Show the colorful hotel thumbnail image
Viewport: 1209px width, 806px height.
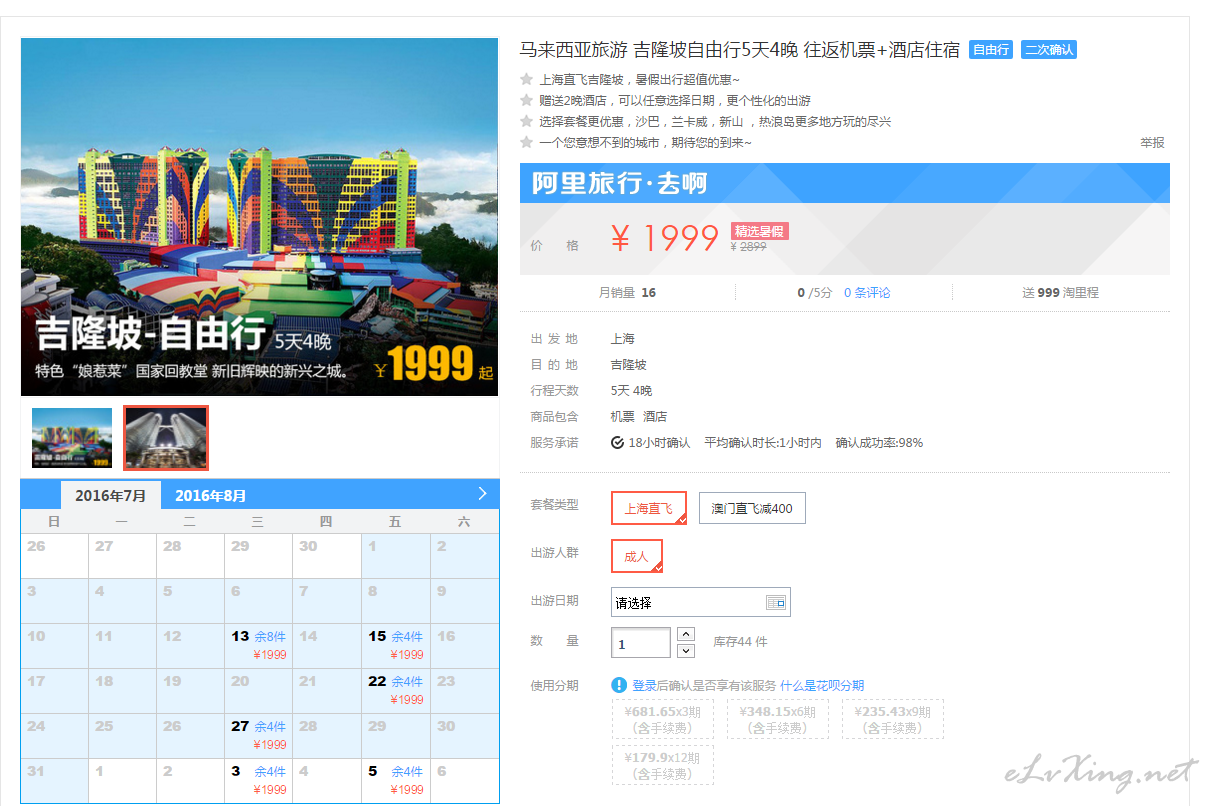click(x=72, y=437)
